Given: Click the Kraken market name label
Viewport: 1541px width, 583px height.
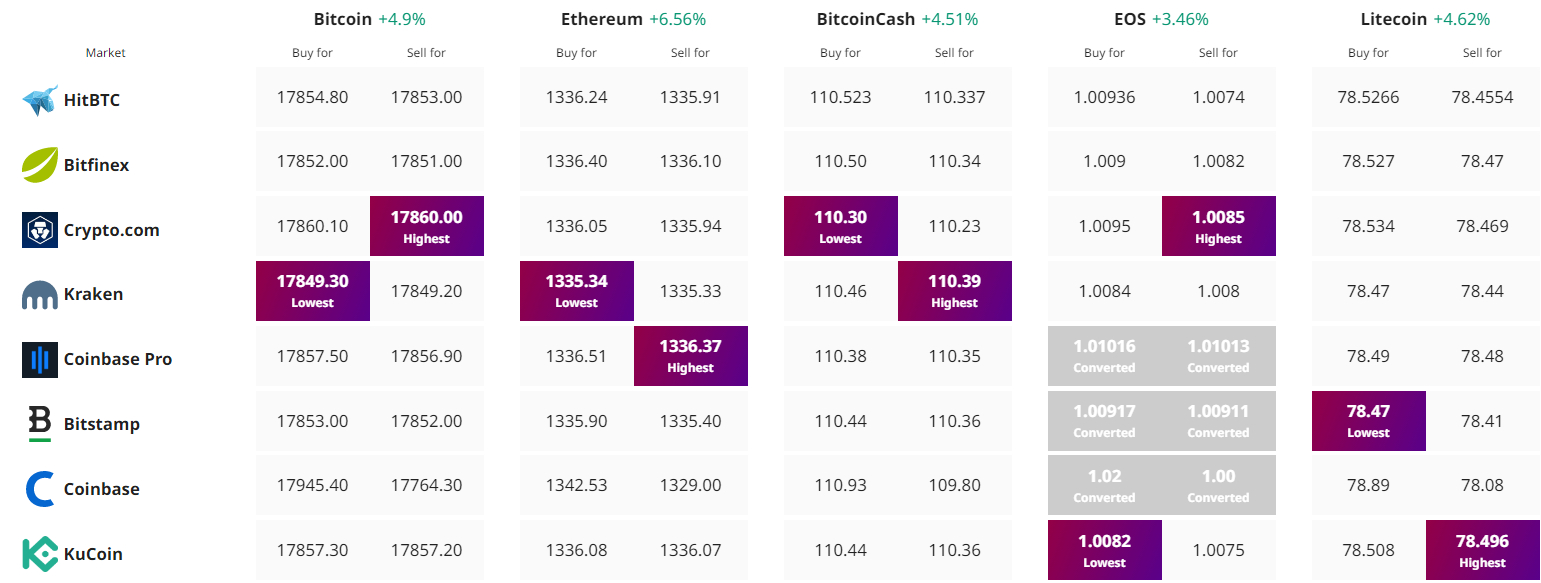Looking at the screenshot, I should [x=93, y=294].
